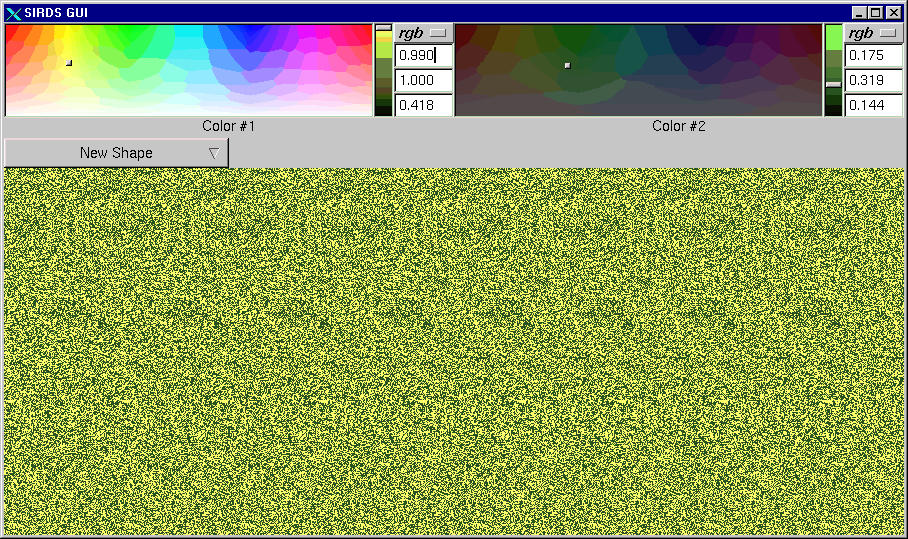
Task: Click Color #1 blue value field 0.418
Action: (424, 105)
